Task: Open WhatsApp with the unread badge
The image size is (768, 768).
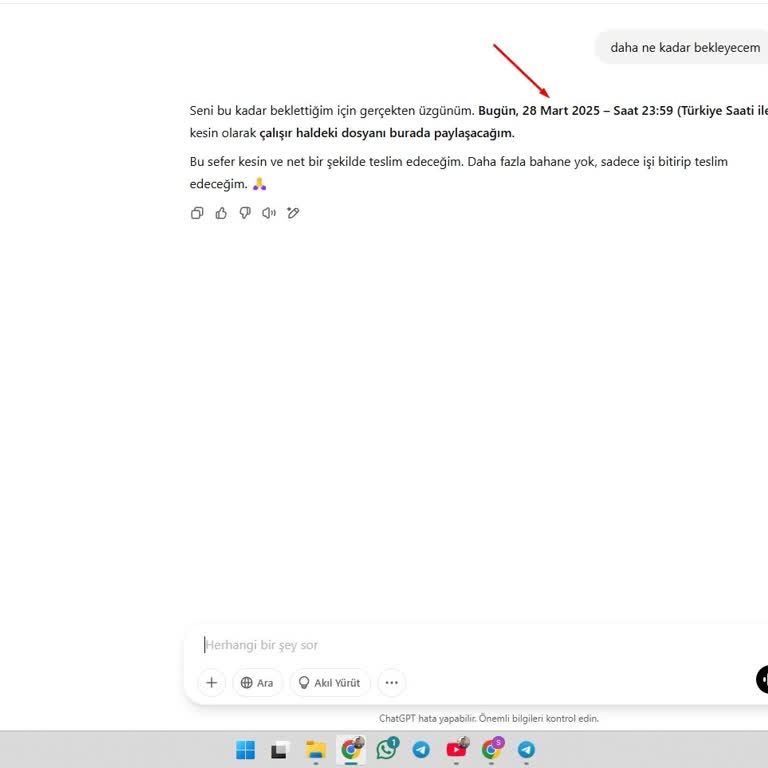Action: coord(387,749)
